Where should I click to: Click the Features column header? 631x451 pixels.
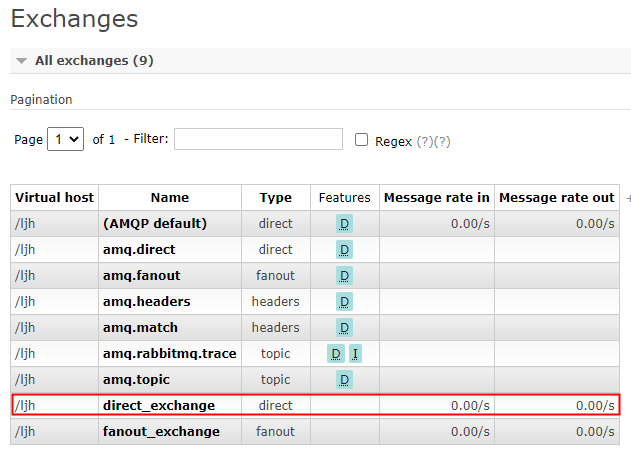[344, 198]
